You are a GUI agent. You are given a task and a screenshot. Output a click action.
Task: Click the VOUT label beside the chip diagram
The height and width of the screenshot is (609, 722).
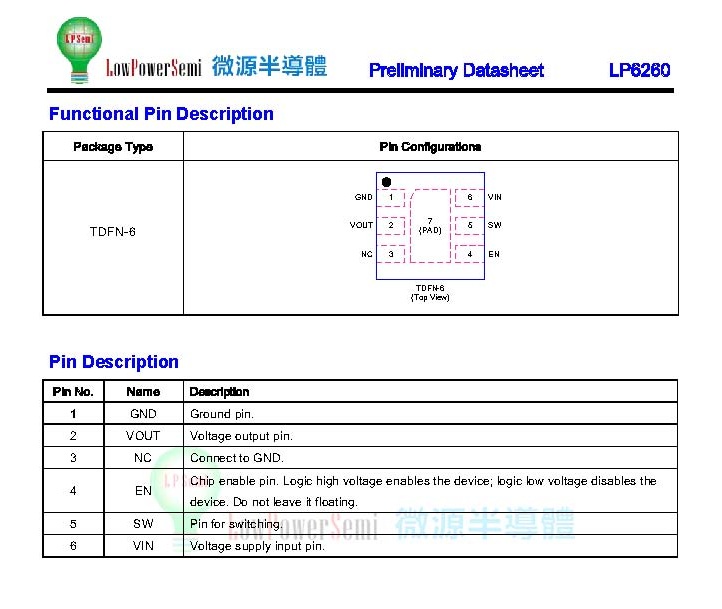coord(361,225)
